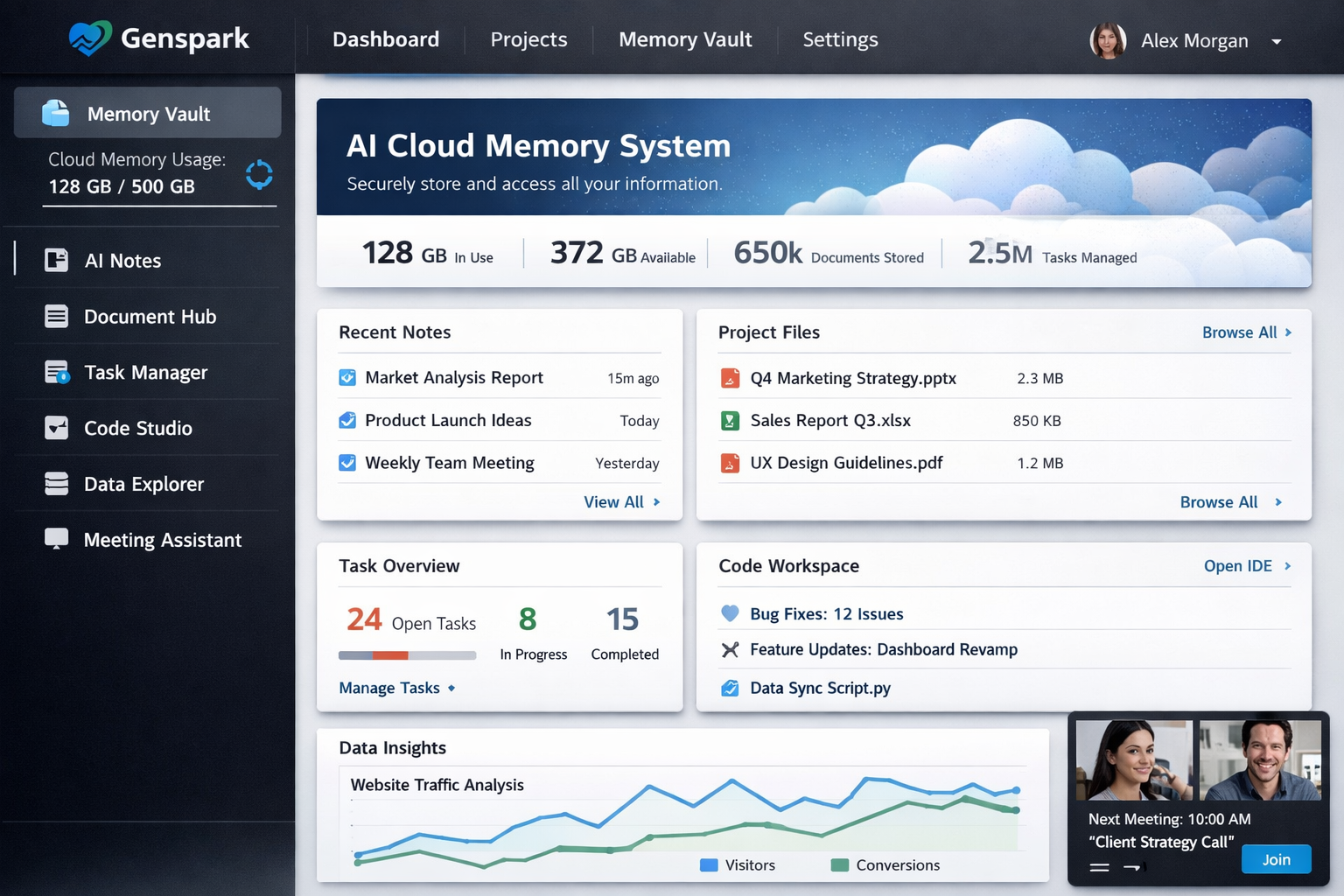Click the Q4 Marketing Strategy pptx file icon
Image resolution: width=1344 pixels, height=896 pixels.
click(x=730, y=378)
